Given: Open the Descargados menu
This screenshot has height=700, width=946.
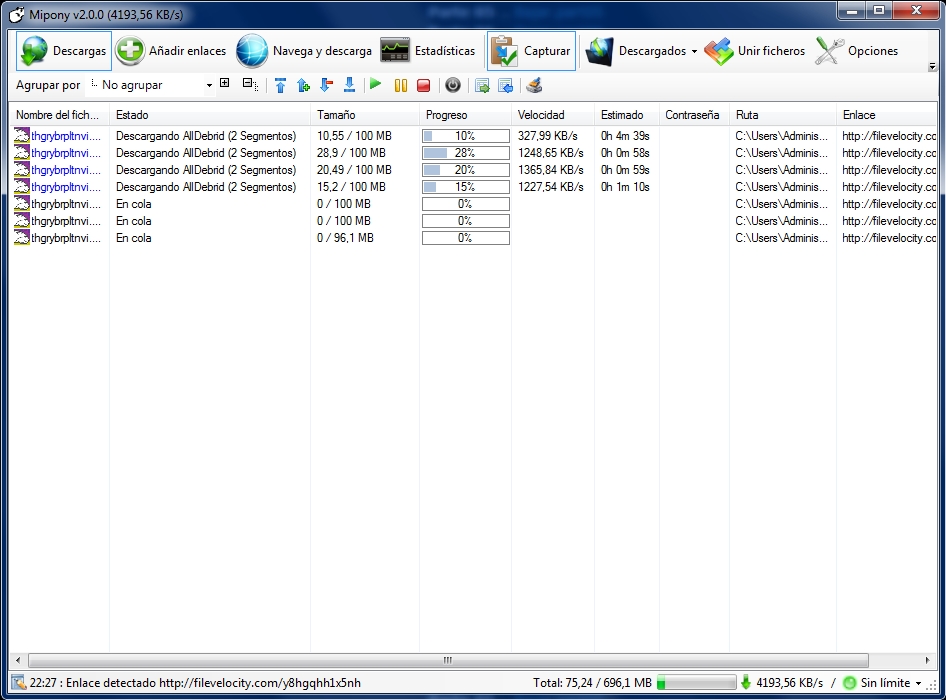Looking at the screenshot, I should tap(641, 51).
